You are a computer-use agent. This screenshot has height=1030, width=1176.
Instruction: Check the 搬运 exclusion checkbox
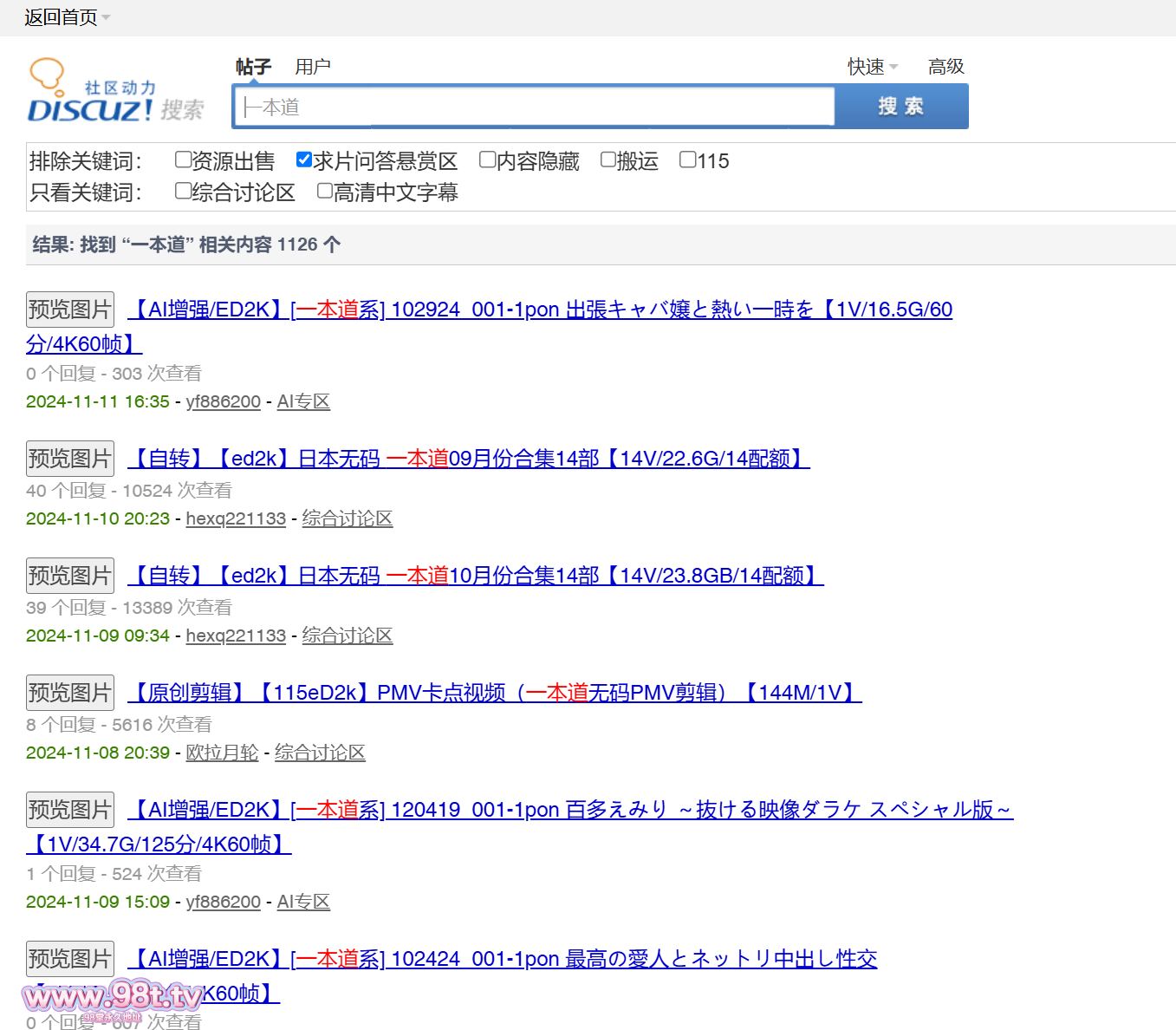(608, 160)
